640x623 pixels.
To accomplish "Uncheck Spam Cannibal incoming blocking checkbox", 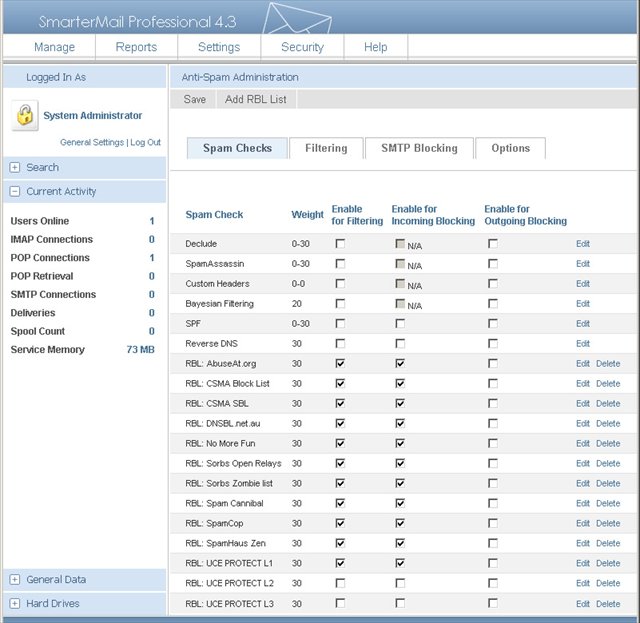I will (x=400, y=503).
